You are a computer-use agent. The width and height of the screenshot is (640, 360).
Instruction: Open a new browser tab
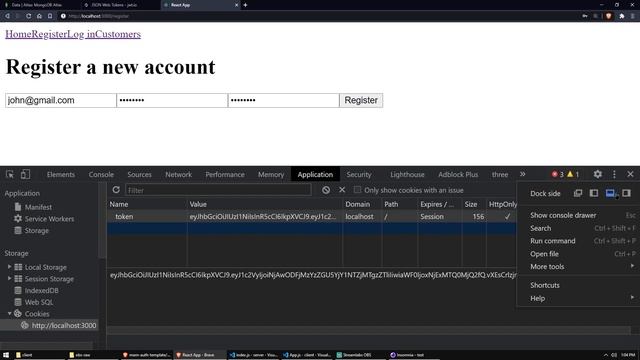pos(245,5)
